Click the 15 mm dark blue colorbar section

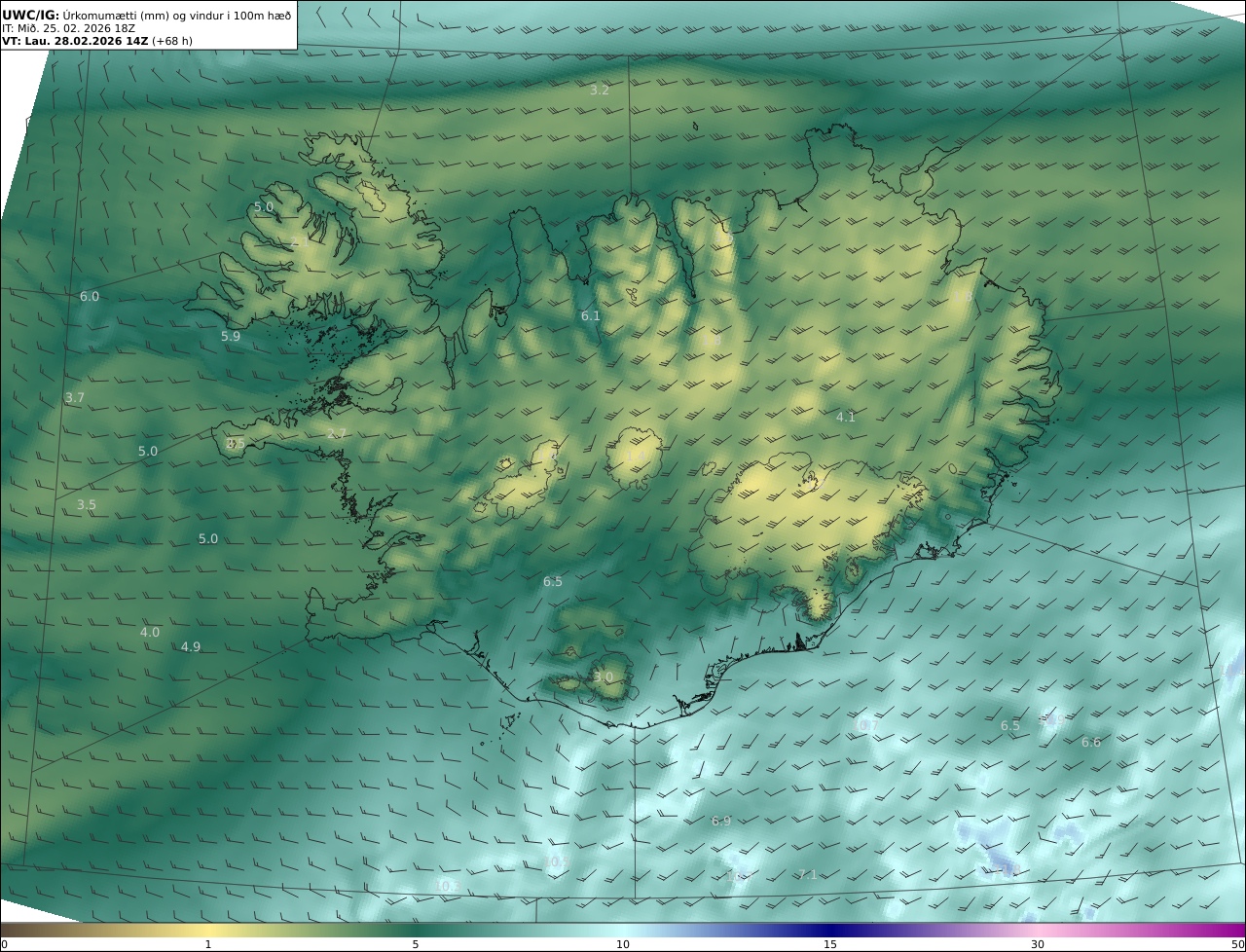point(830,932)
